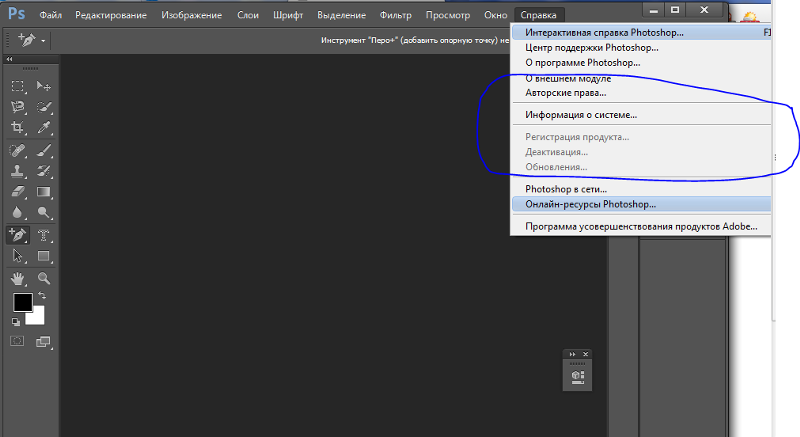This screenshot has width=800, height=437.
Task: Select the Brush tool
Action: [43, 150]
